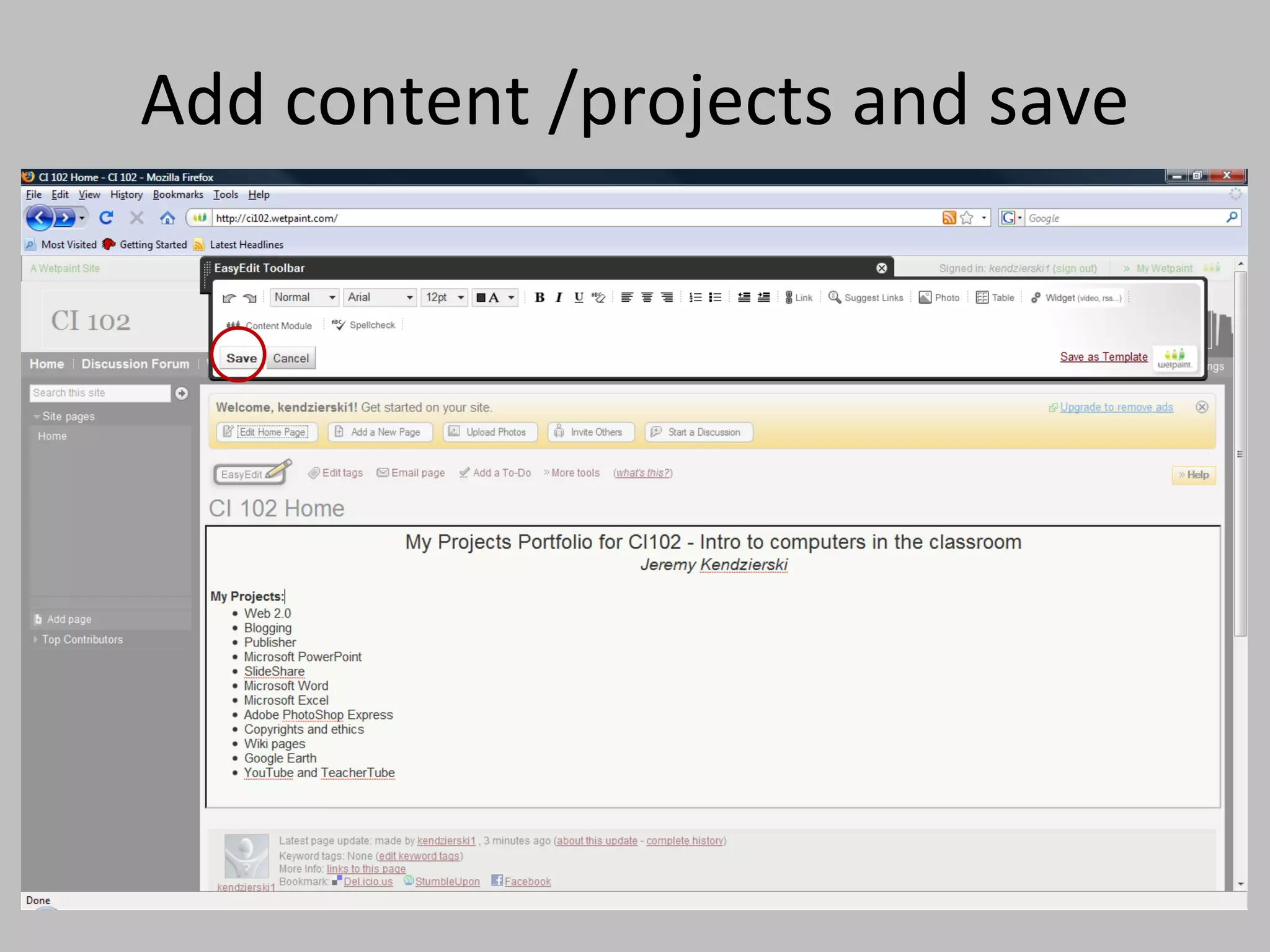Viewport: 1270px width, 952px height.
Task: Open the Edit menu
Action: tap(60, 195)
